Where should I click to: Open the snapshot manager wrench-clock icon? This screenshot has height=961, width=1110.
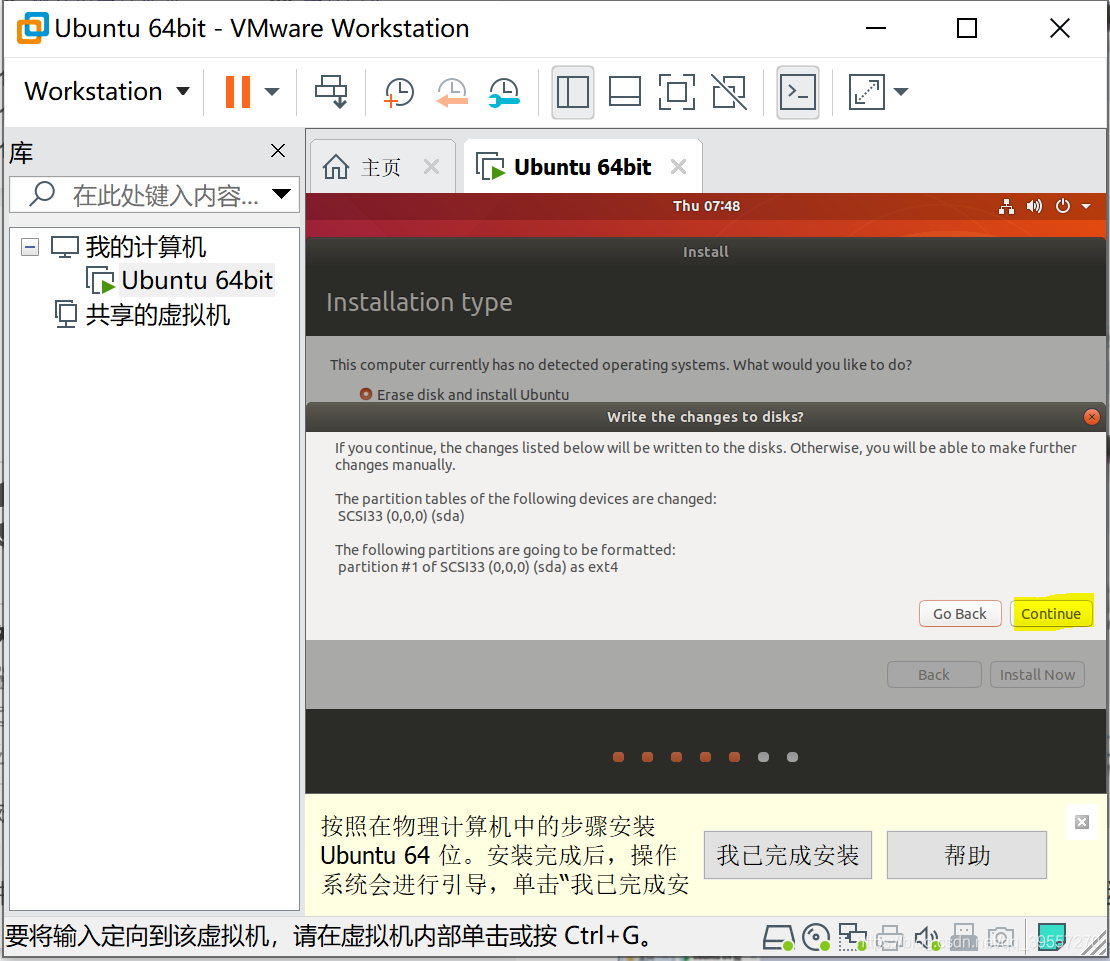coord(504,93)
